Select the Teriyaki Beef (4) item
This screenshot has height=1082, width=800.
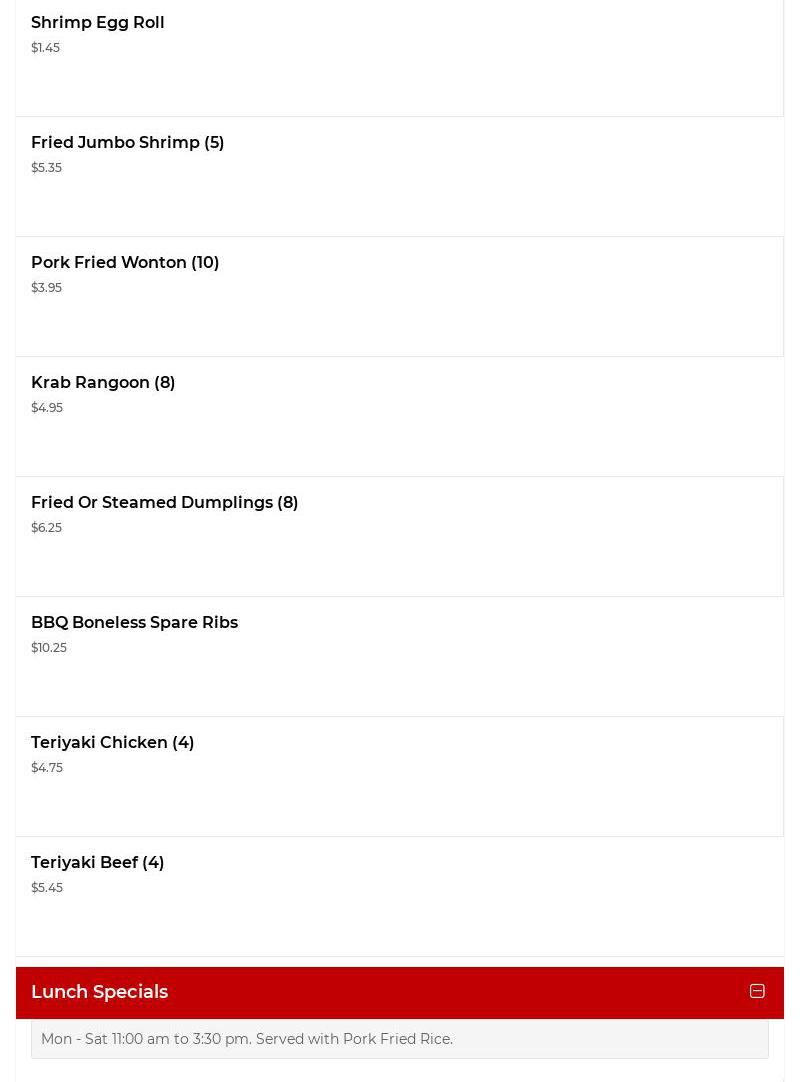pos(97,862)
